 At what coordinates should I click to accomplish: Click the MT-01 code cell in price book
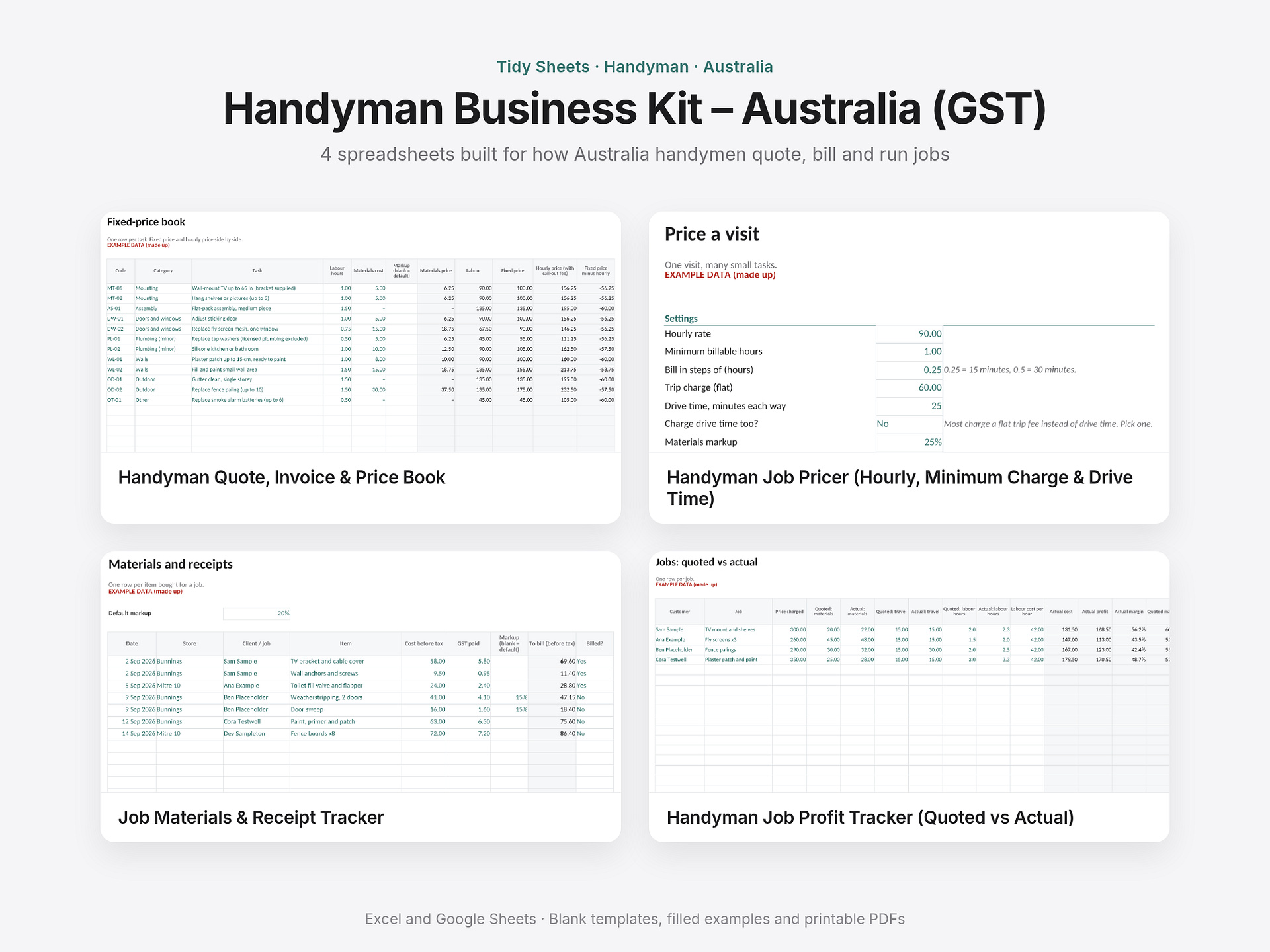120,288
